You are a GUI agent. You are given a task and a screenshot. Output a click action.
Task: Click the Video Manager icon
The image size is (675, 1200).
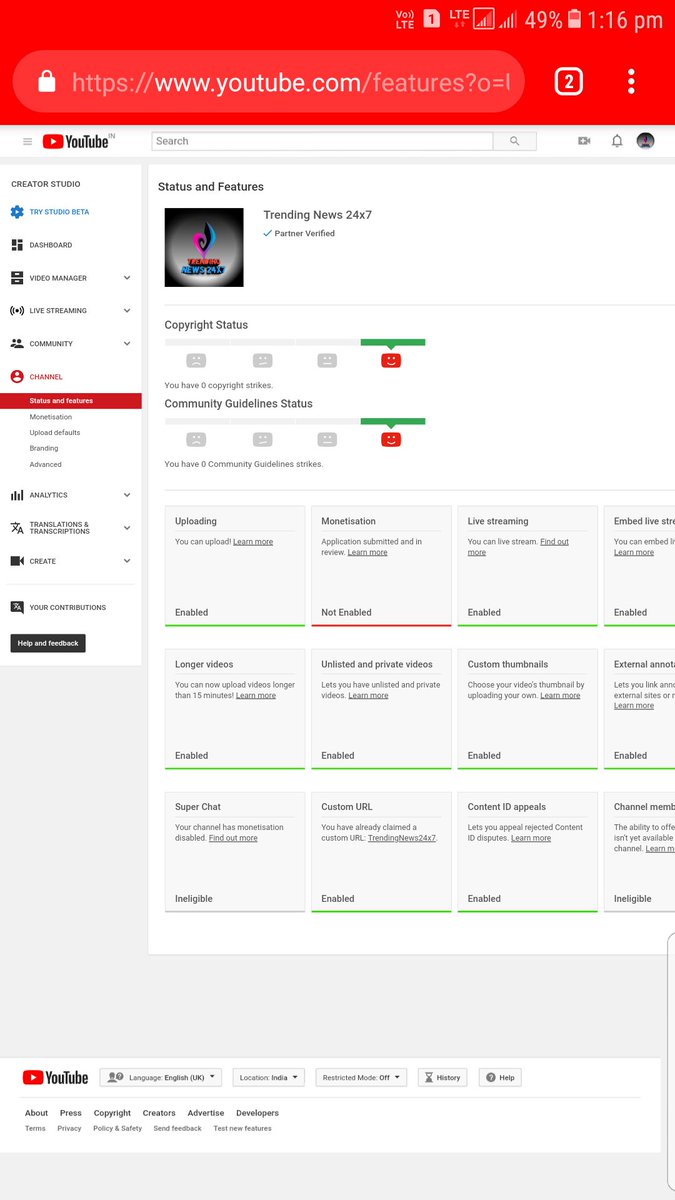(17, 278)
